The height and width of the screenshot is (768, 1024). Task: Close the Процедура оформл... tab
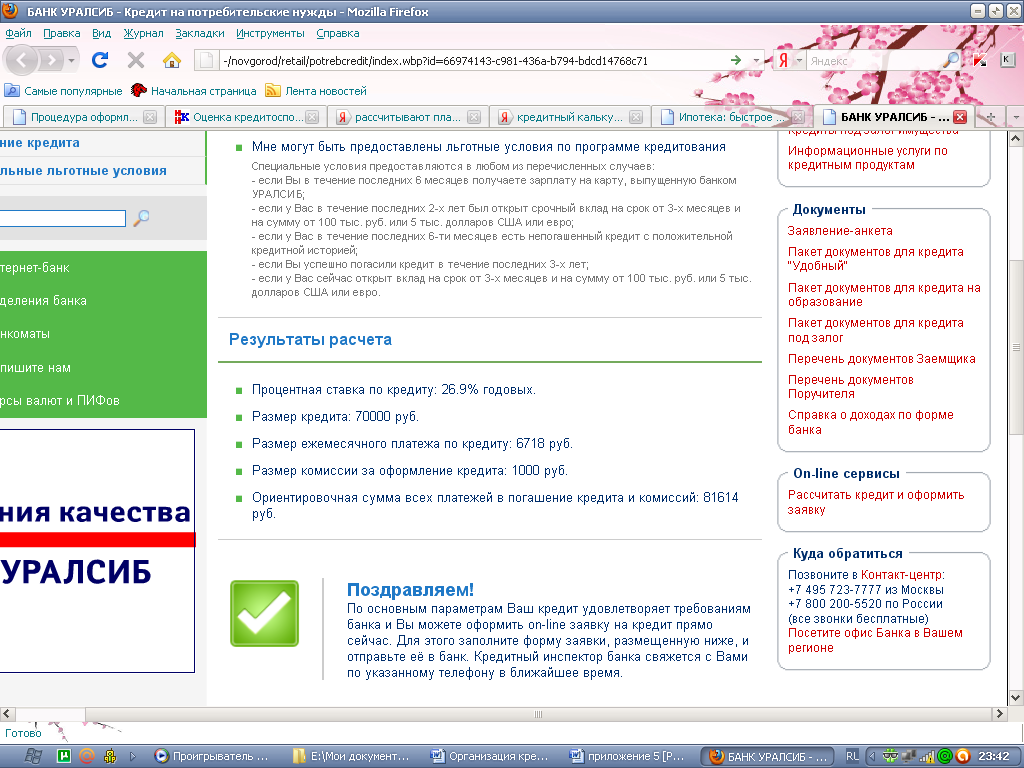[150, 117]
